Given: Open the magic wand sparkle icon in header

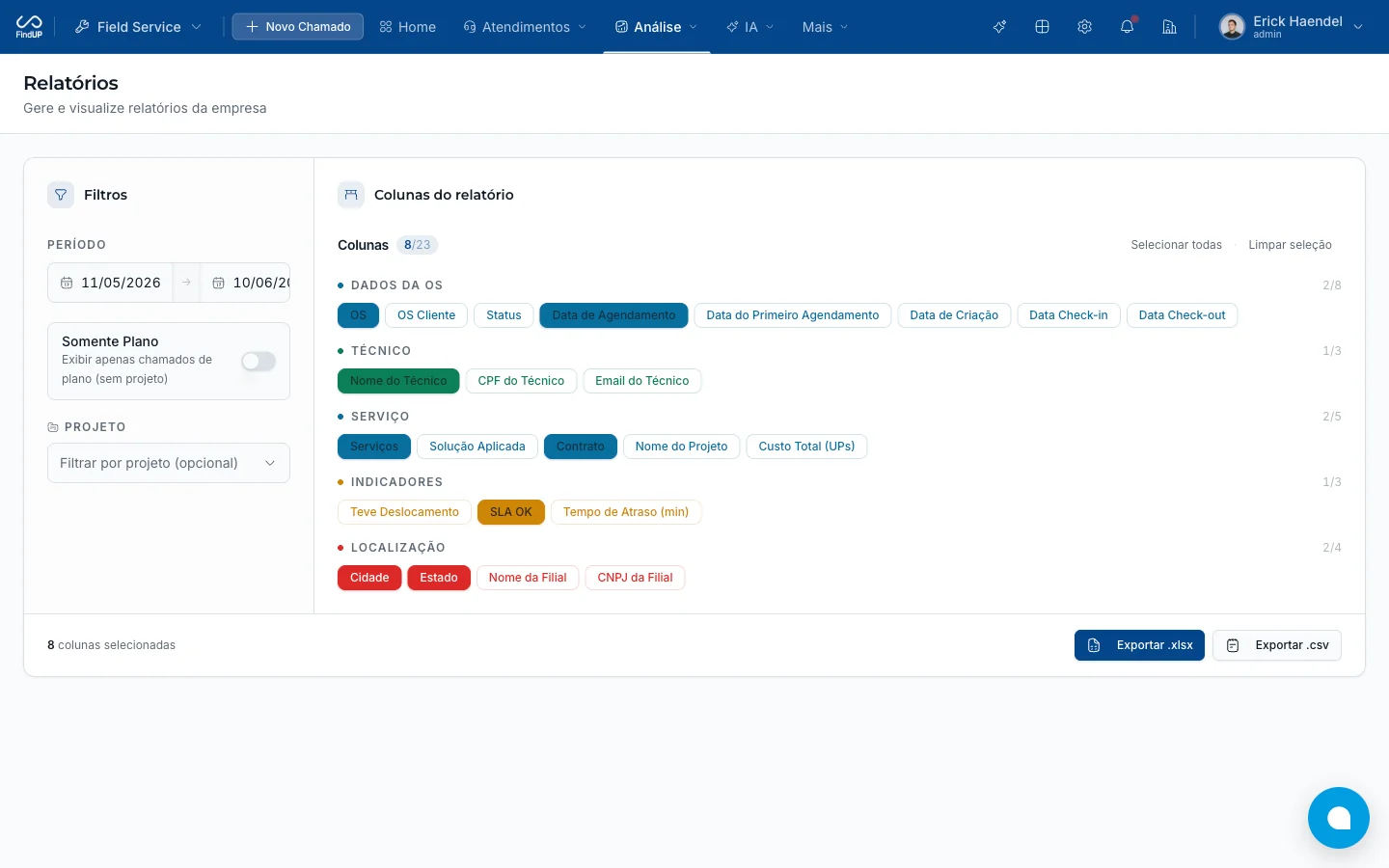Looking at the screenshot, I should [x=999, y=27].
